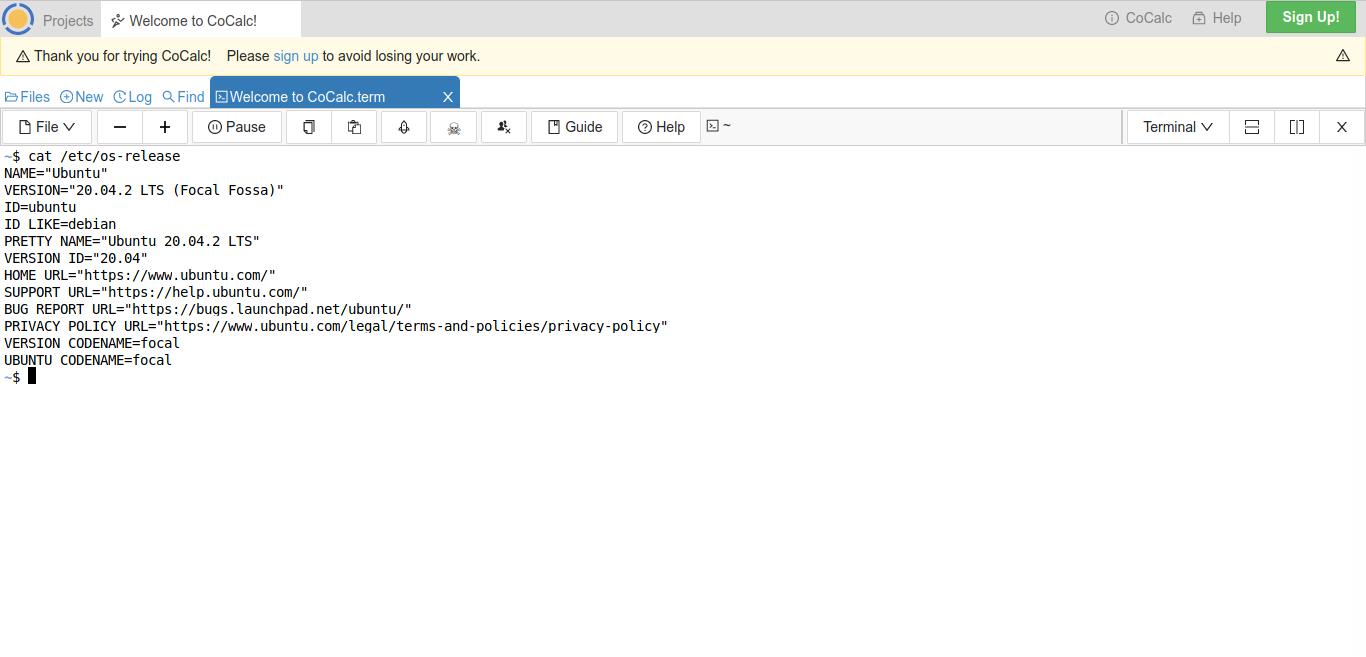Click the bugs.launchpad.net URL in terminal output
The height and width of the screenshot is (657, 1366).
(268, 309)
